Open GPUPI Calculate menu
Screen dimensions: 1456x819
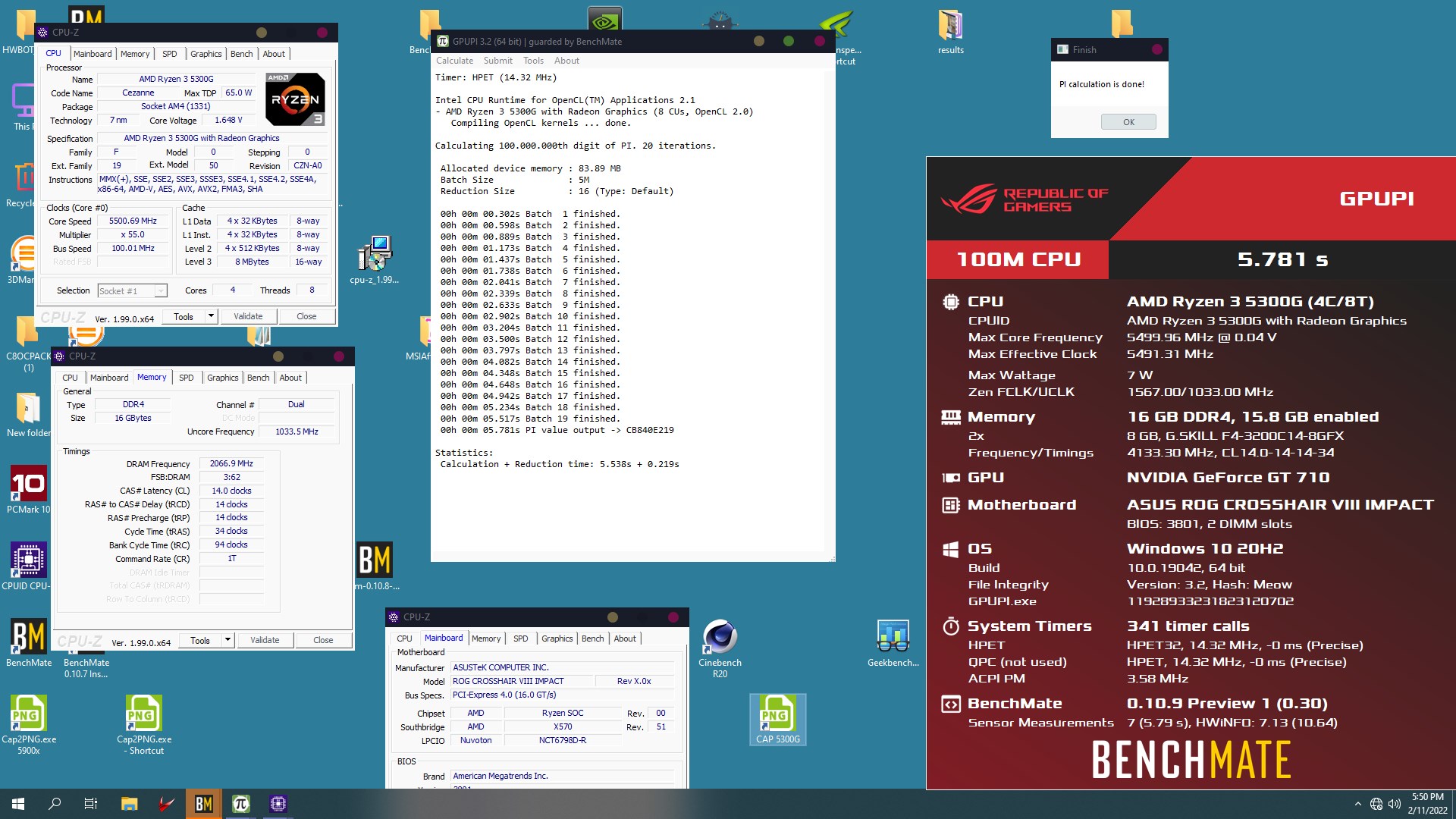click(454, 61)
